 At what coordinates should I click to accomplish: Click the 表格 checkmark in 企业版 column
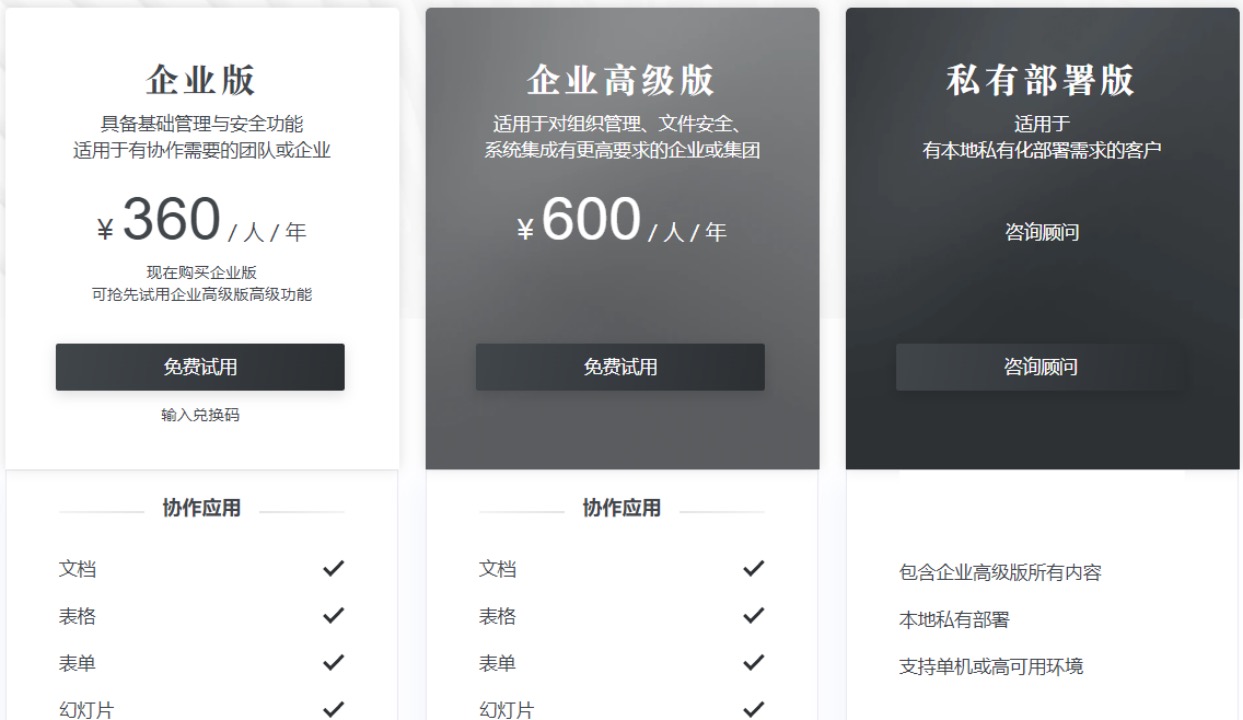(x=334, y=616)
